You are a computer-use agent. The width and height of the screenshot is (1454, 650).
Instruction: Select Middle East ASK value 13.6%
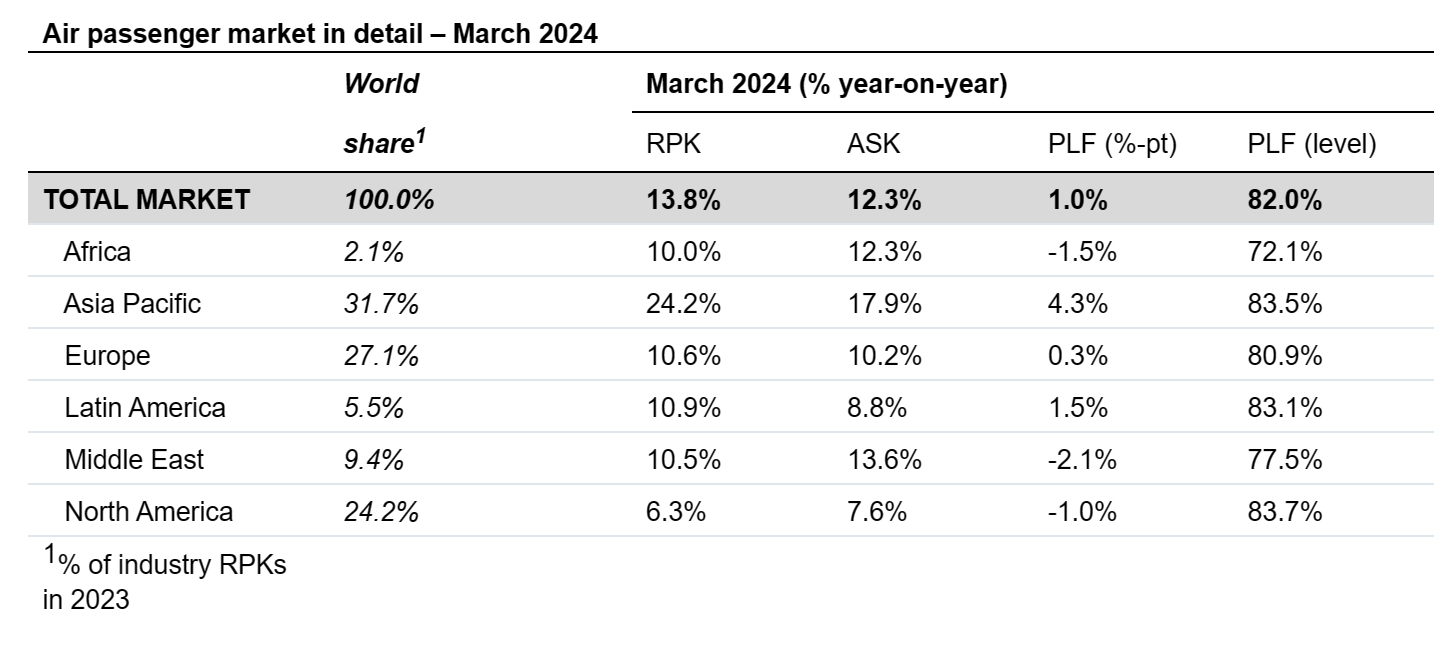(884, 460)
